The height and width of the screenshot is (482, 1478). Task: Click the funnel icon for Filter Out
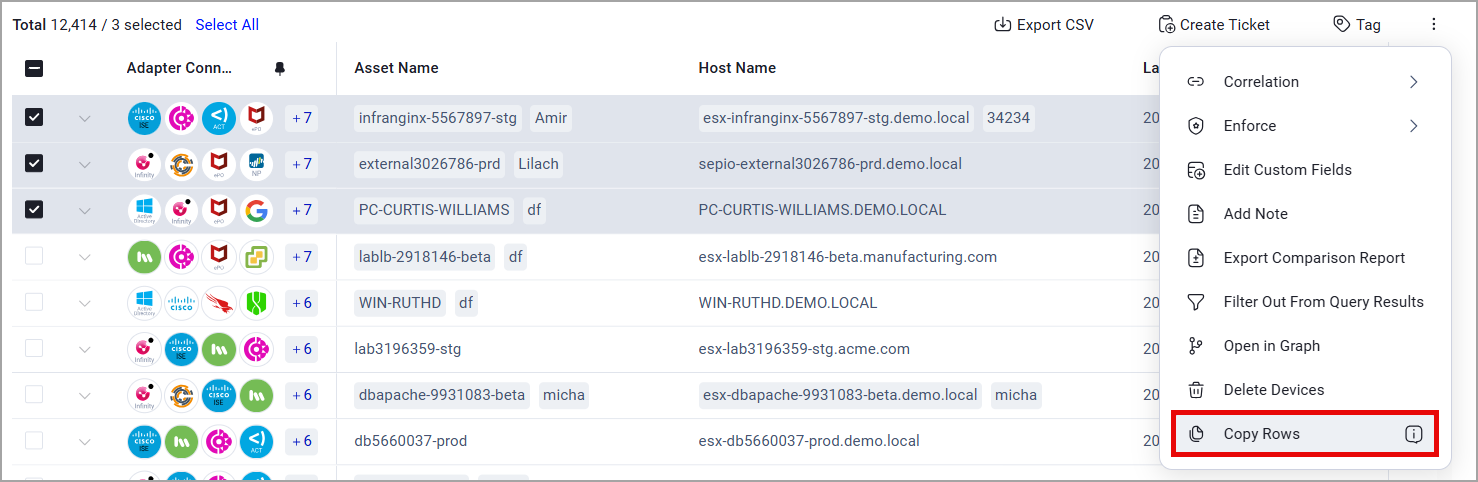pos(1195,302)
